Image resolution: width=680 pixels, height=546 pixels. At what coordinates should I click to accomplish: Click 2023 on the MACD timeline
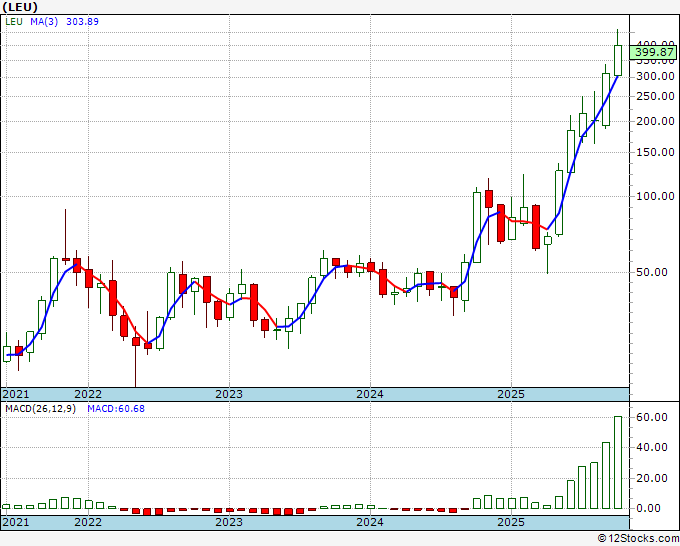[229, 522]
